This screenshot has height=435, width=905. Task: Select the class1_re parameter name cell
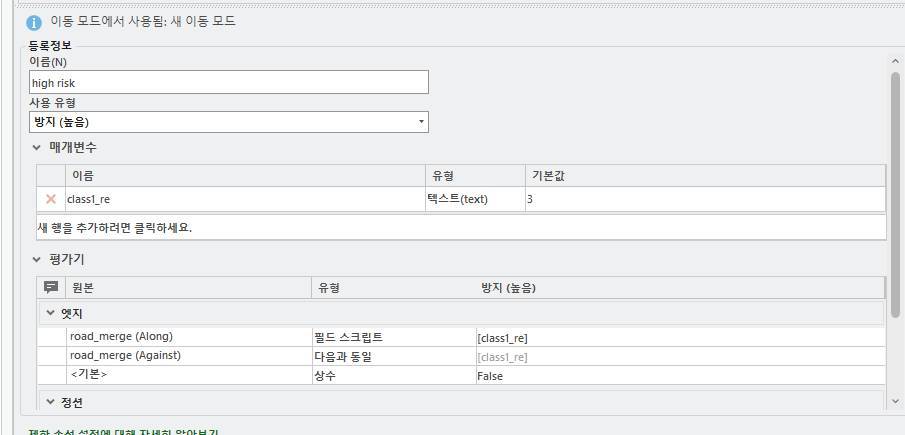[x=244, y=199]
